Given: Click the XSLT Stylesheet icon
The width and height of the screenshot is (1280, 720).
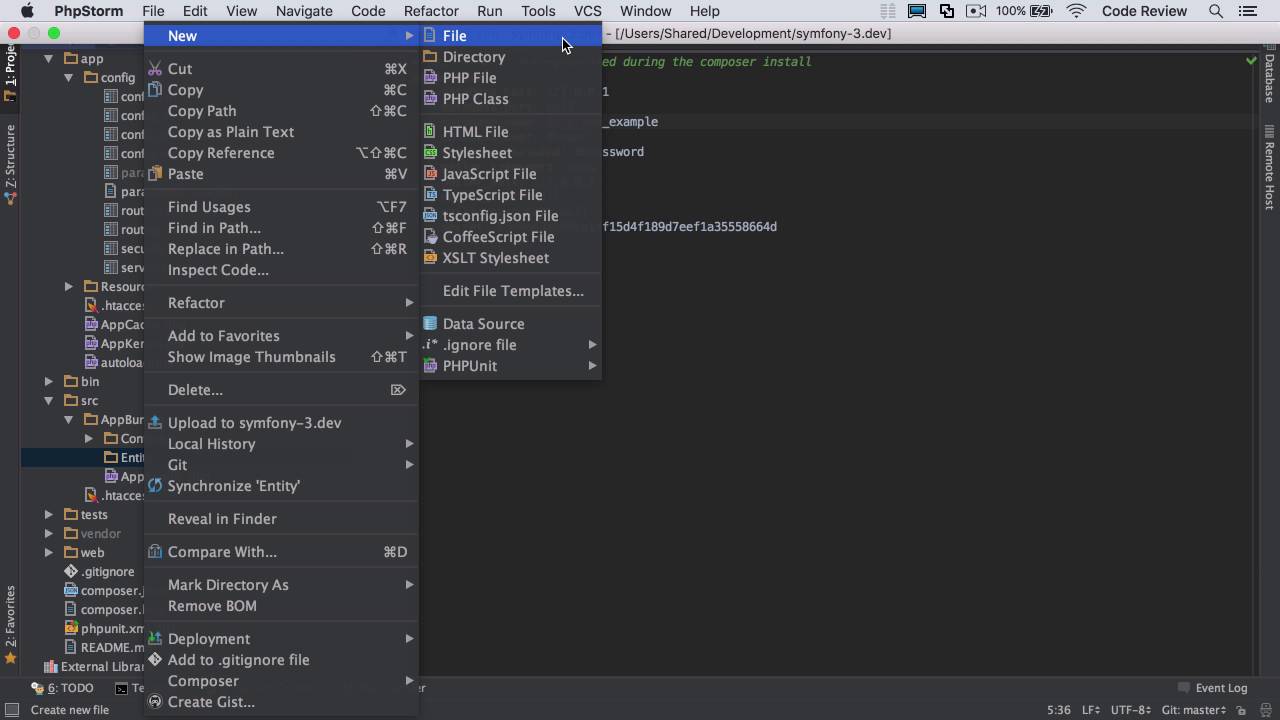Looking at the screenshot, I should pyautogui.click(x=430, y=258).
